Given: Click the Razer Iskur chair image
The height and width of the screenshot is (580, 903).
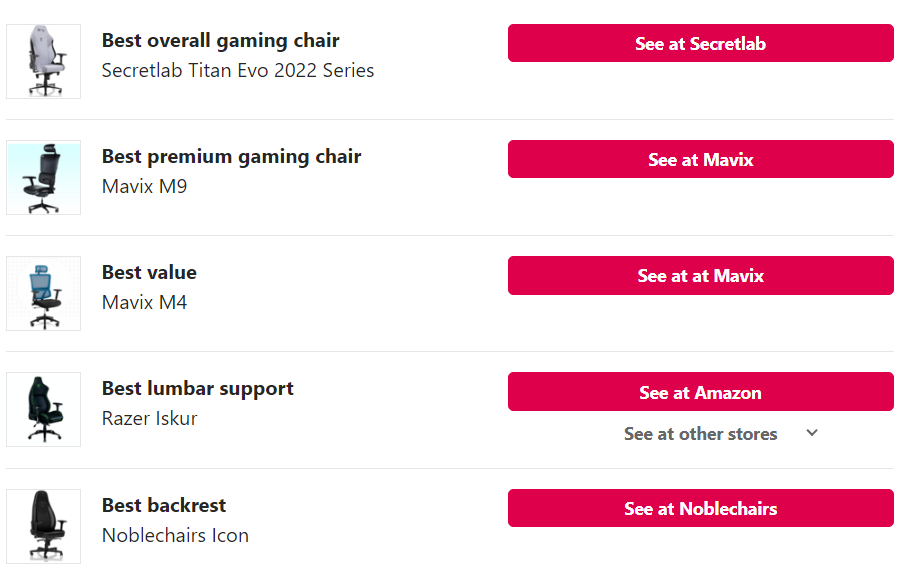Looking at the screenshot, I should point(43,410).
